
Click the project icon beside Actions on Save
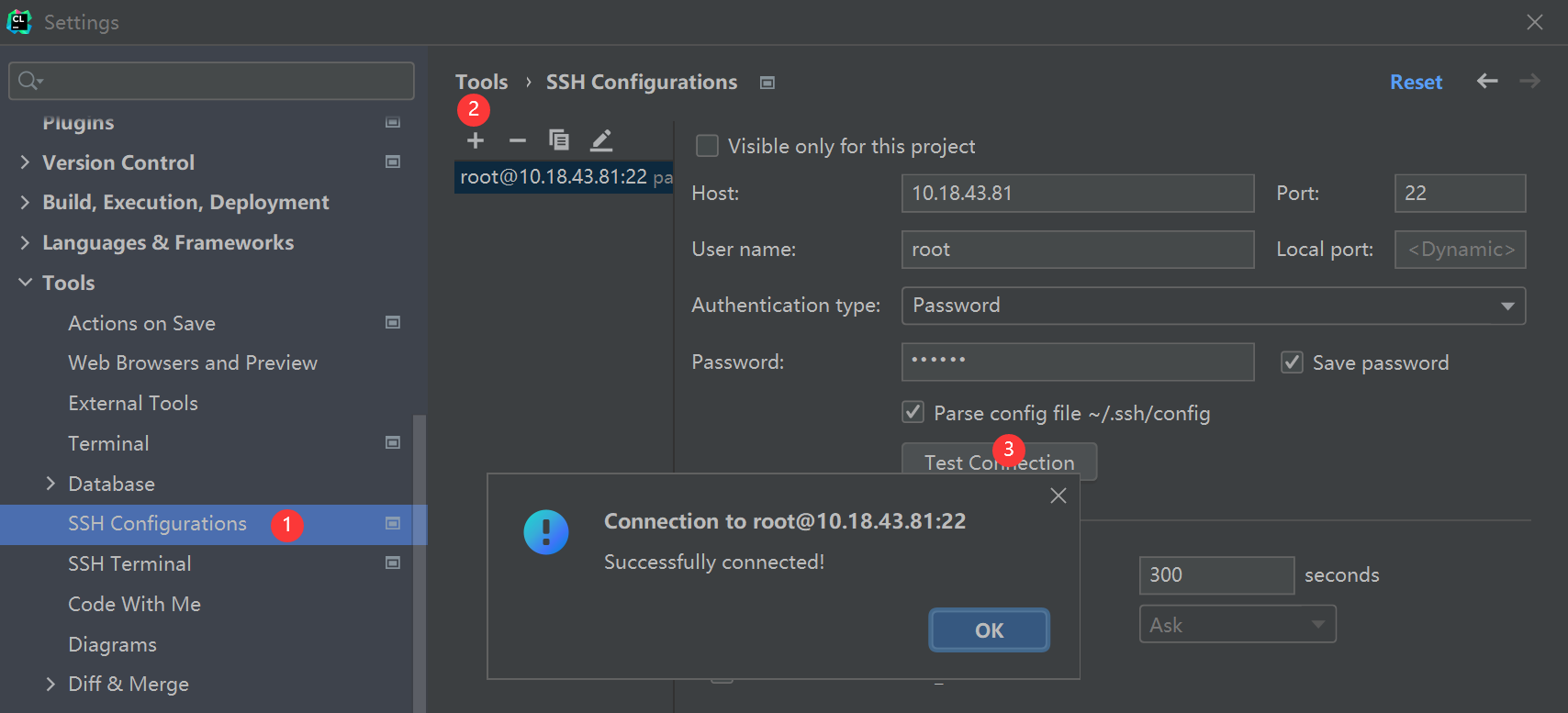tap(393, 322)
